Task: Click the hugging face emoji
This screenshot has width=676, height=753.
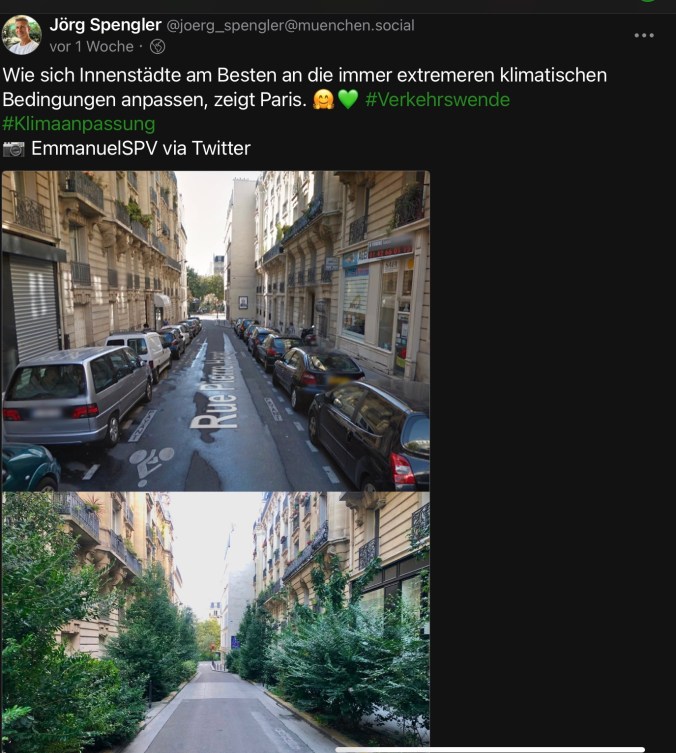Action: coord(323,100)
